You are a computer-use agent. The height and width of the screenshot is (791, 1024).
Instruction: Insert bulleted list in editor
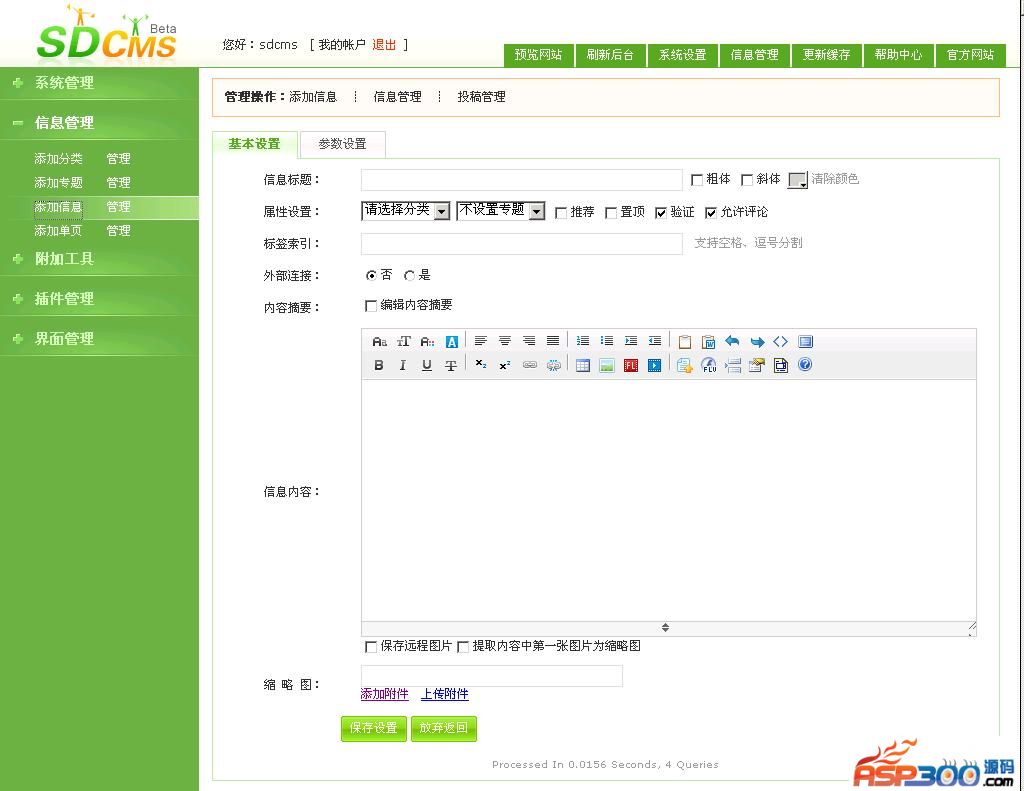(607, 341)
